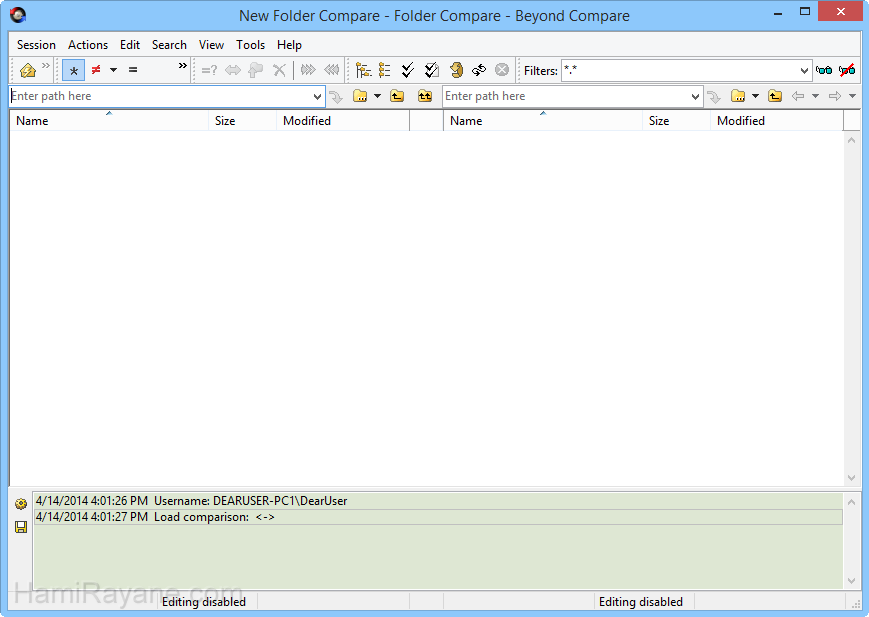The image size is (869, 617).
Task: Sort left pane by Name column
Action: [x=109, y=121]
